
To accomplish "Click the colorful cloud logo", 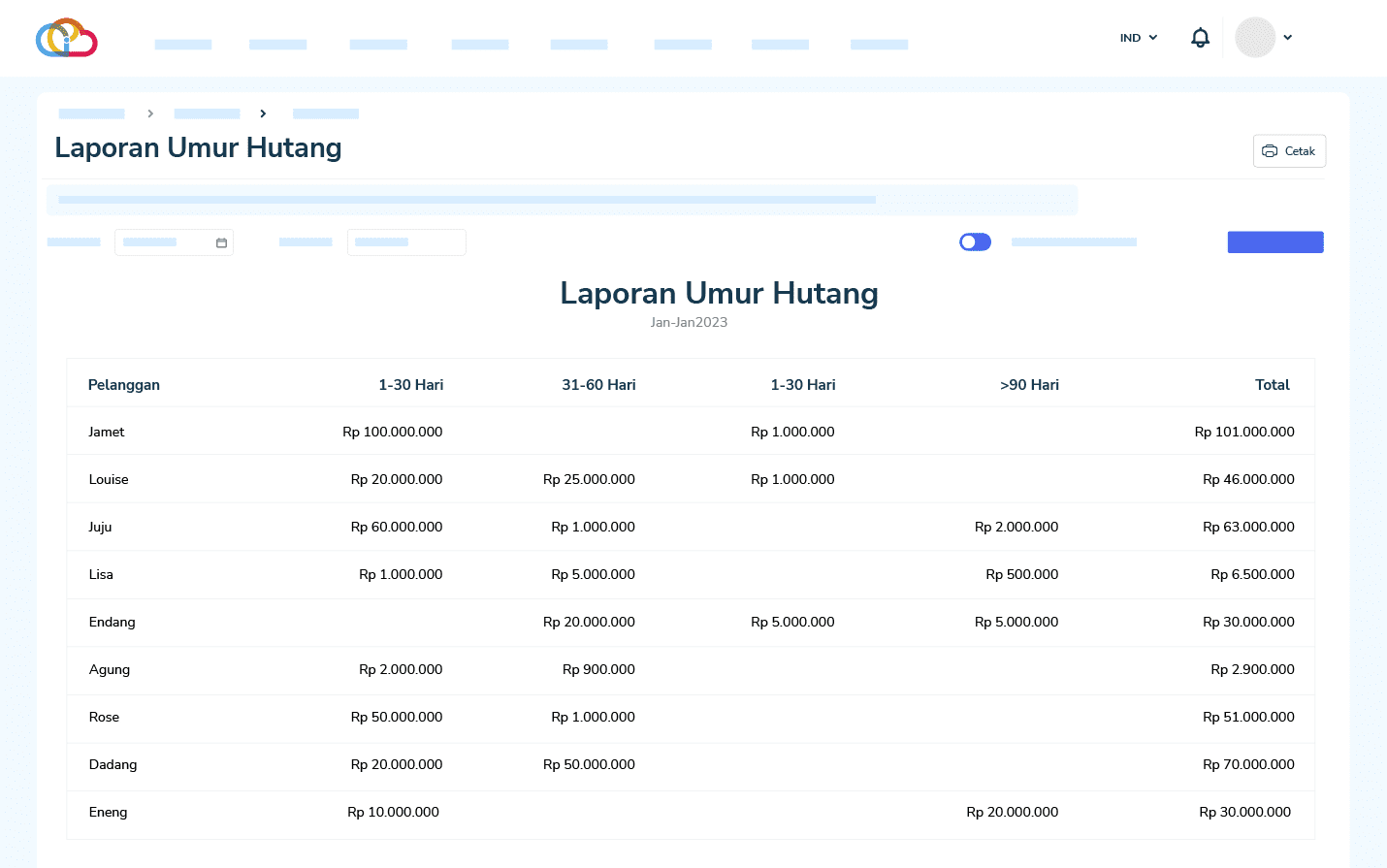I will [x=66, y=39].
